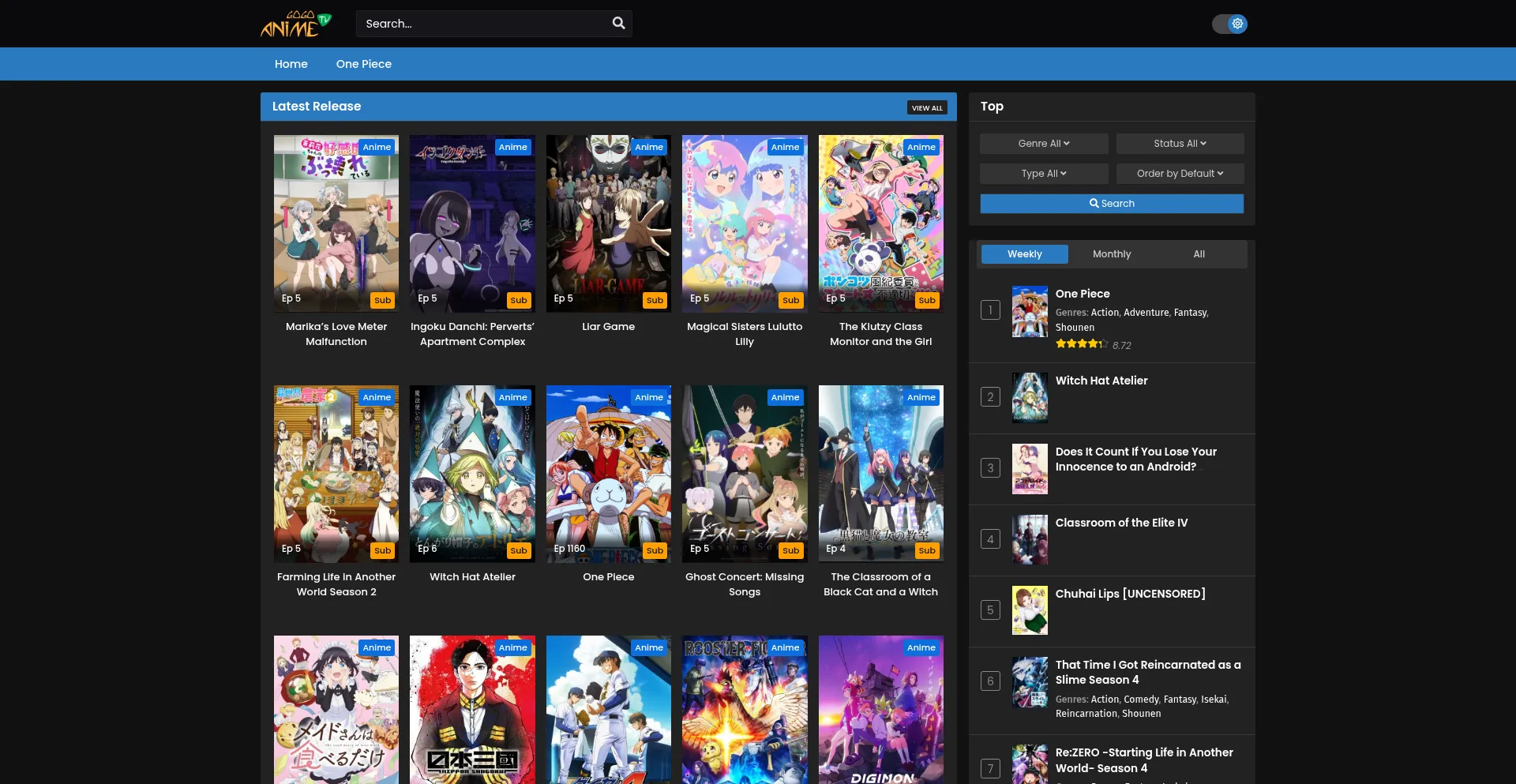Open Ghost Concert: Missing Songs poster
The height and width of the screenshot is (784, 1516).
pos(745,474)
